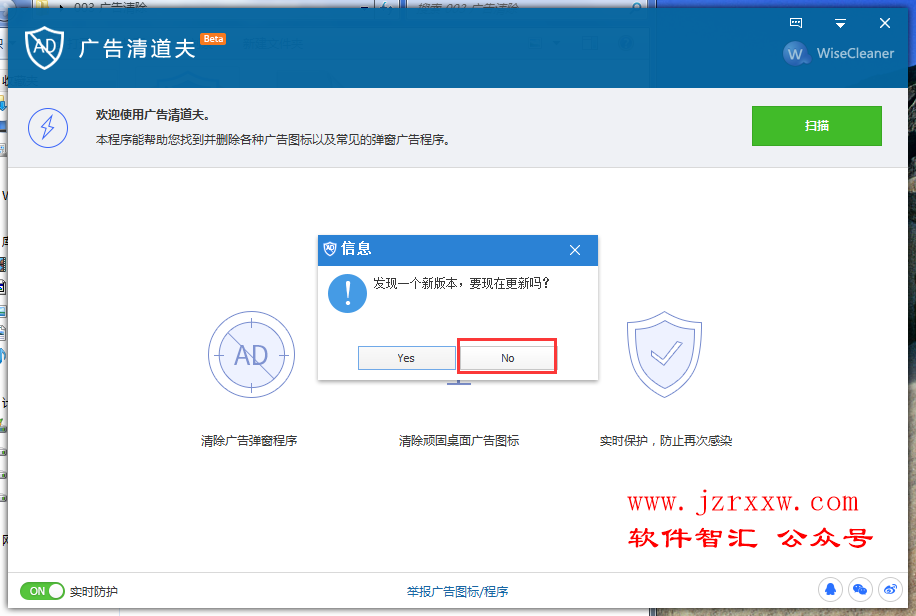The image size is (916, 616).
Task: Click the 实时保护，防止再次感染 label
Action: click(666, 441)
